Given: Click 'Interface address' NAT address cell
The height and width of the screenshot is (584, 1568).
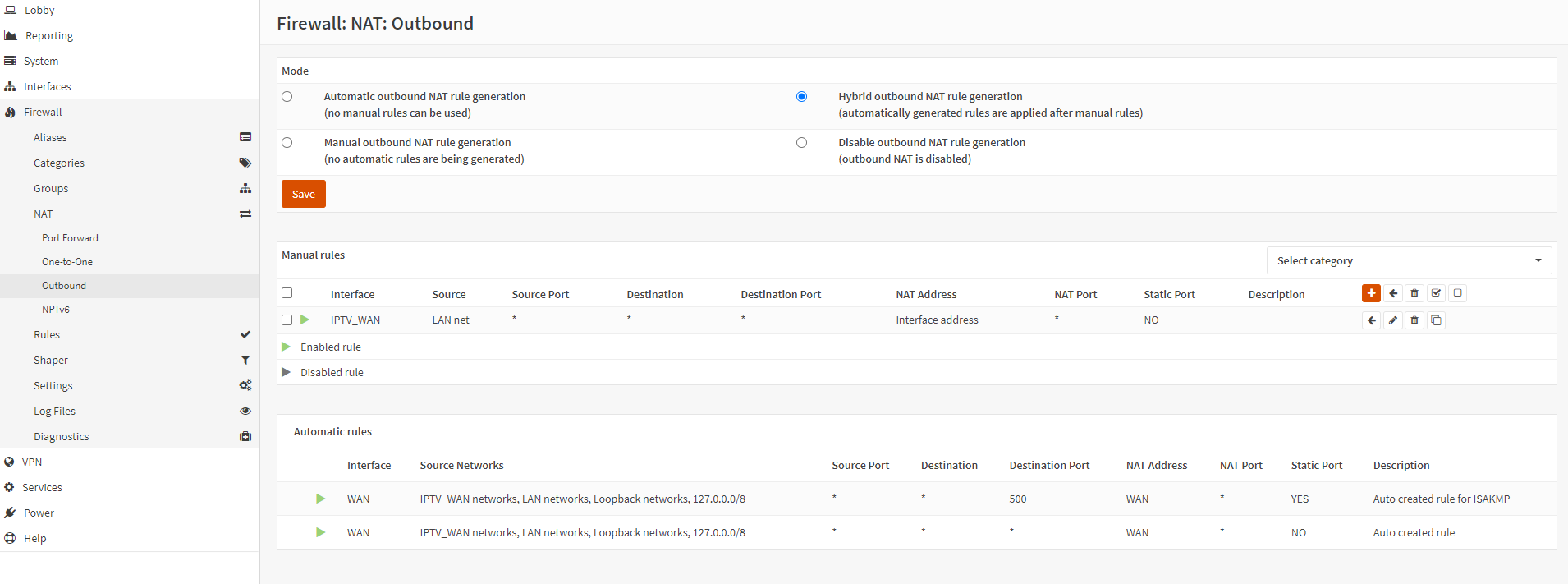Looking at the screenshot, I should click(x=937, y=320).
